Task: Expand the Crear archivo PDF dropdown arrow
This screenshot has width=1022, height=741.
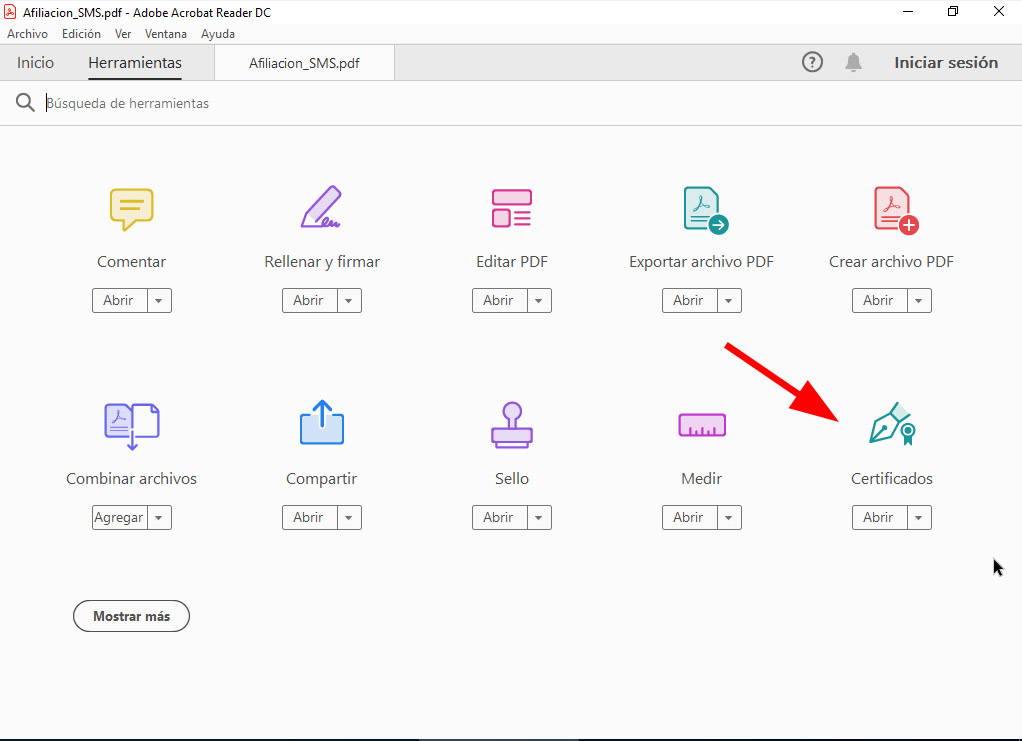Action: [x=919, y=300]
